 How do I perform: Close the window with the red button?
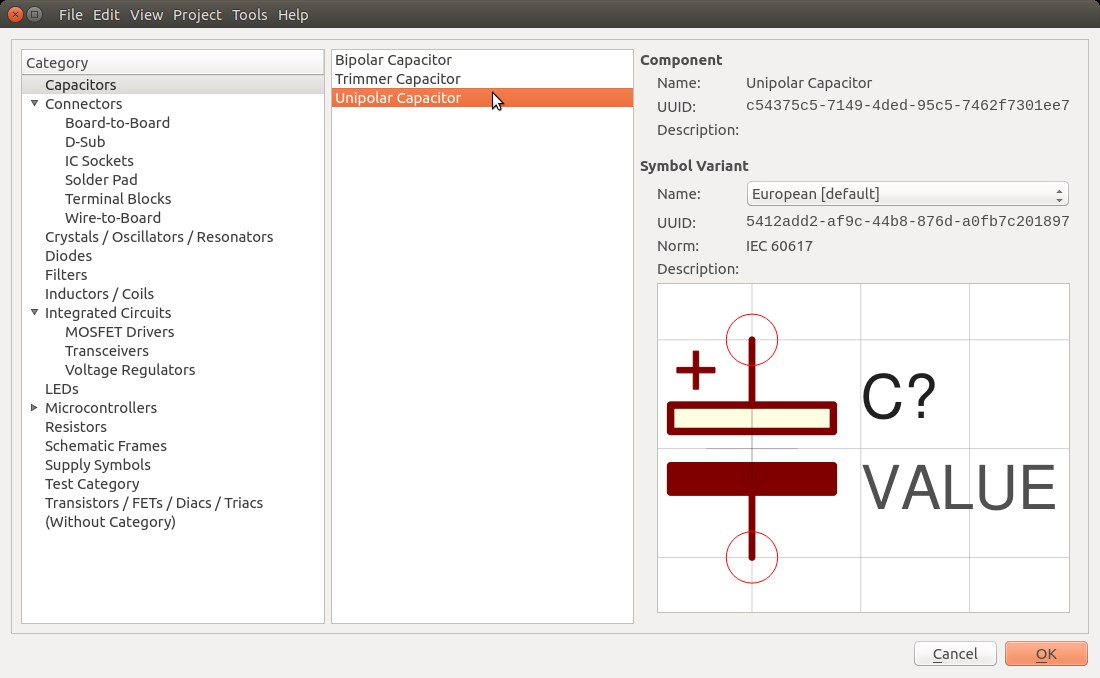click(15, 15)
